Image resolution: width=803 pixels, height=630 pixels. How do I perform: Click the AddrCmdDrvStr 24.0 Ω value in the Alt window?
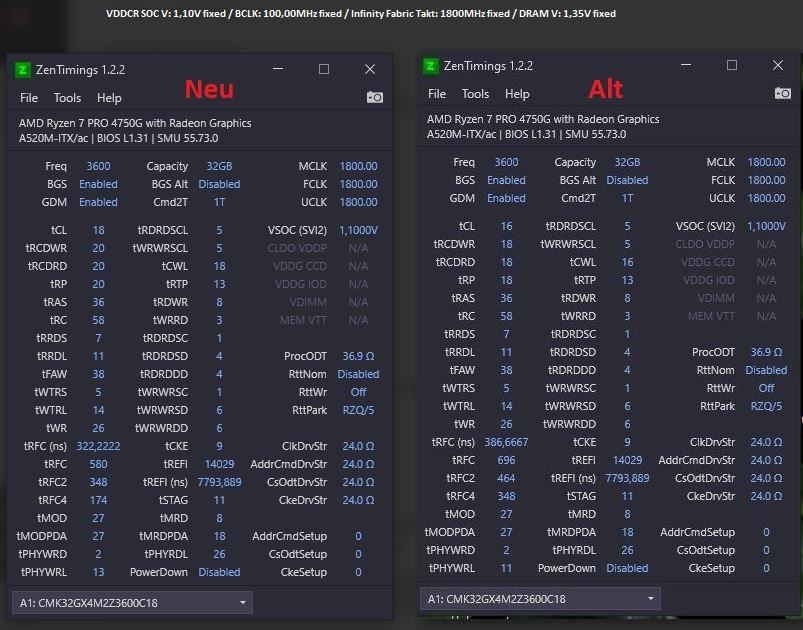766,460
